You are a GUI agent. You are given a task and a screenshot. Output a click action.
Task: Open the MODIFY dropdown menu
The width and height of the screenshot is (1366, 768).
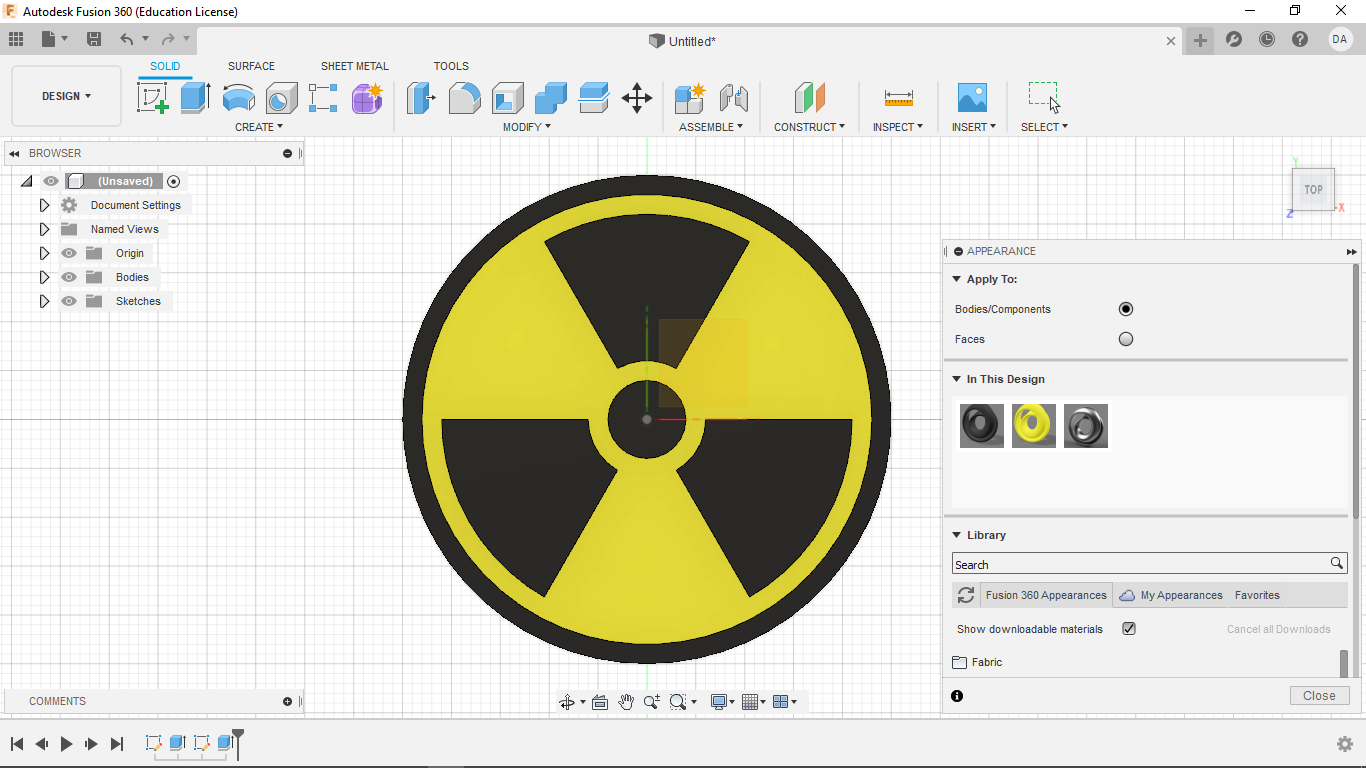pos(526,127)
